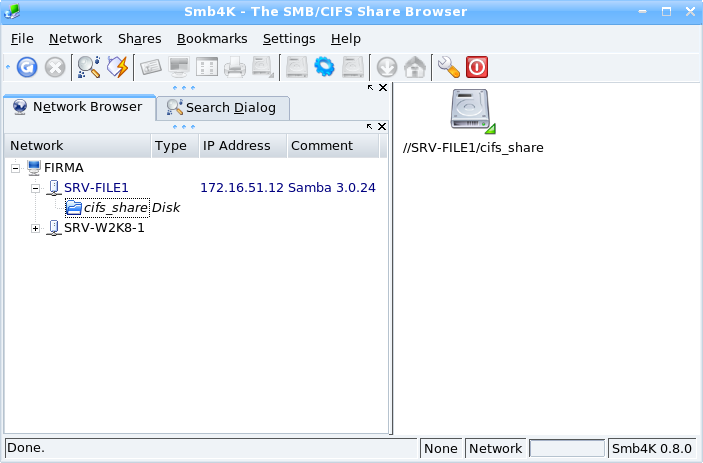Click the empty progress bar in status bar
The image size is (703, 463).
[567, 448]
